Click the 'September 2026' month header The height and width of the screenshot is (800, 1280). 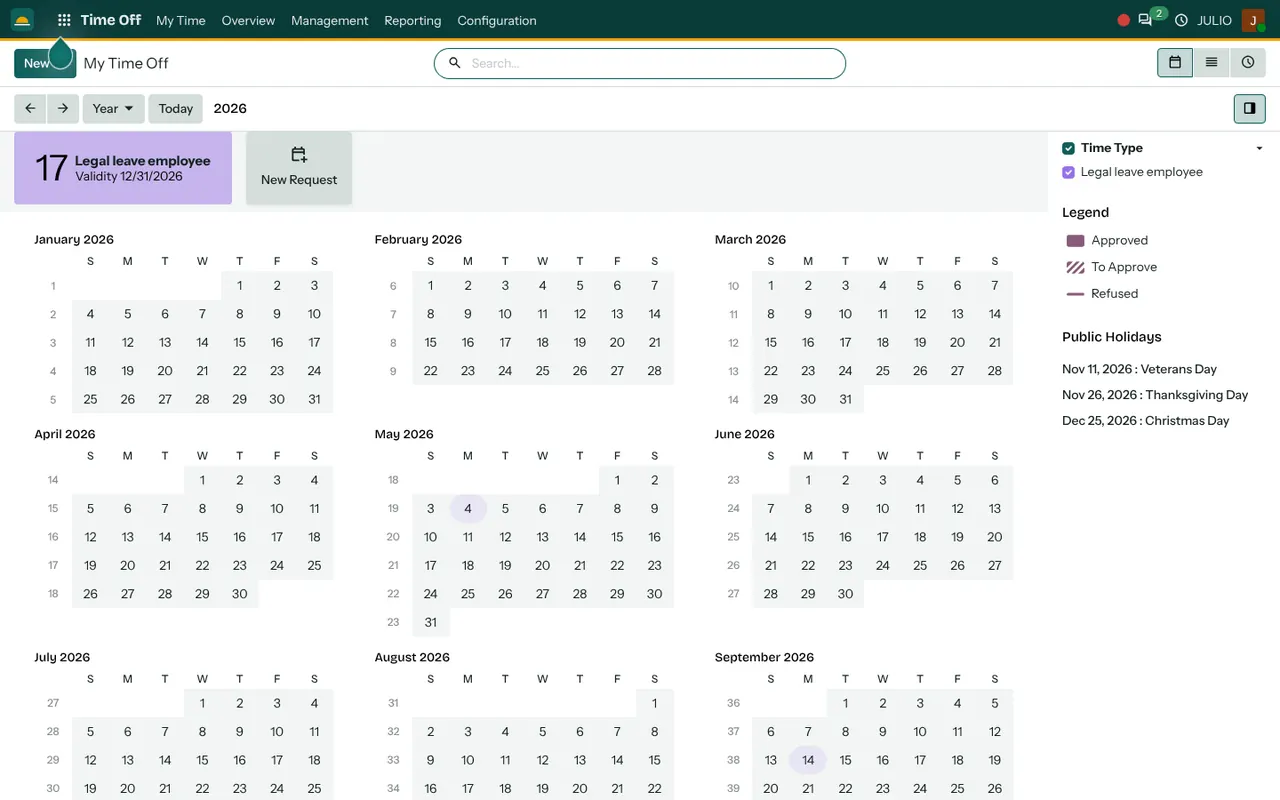point(764,657)
